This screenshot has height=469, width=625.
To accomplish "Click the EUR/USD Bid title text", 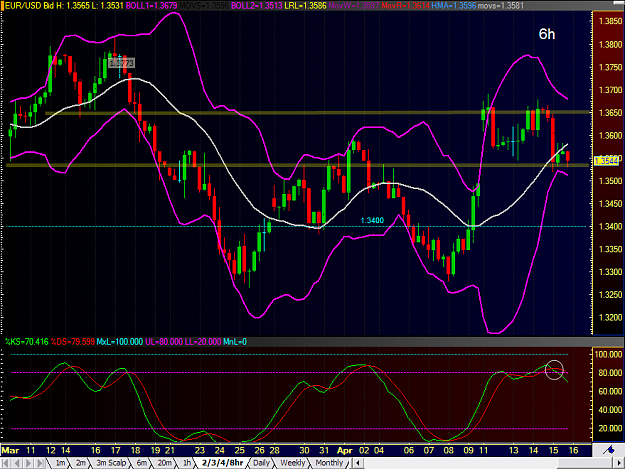I will pos(29,6).
